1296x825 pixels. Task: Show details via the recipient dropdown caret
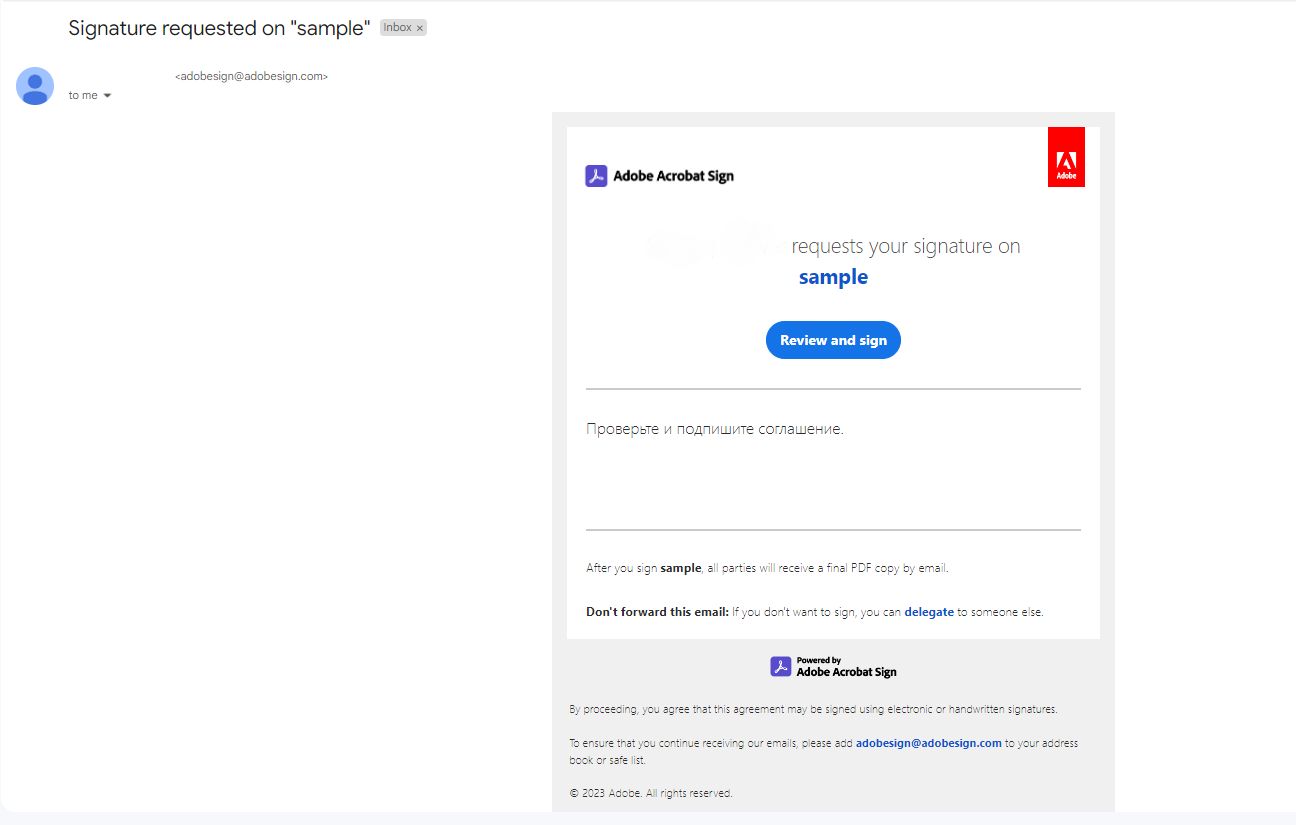pos(105,95)
